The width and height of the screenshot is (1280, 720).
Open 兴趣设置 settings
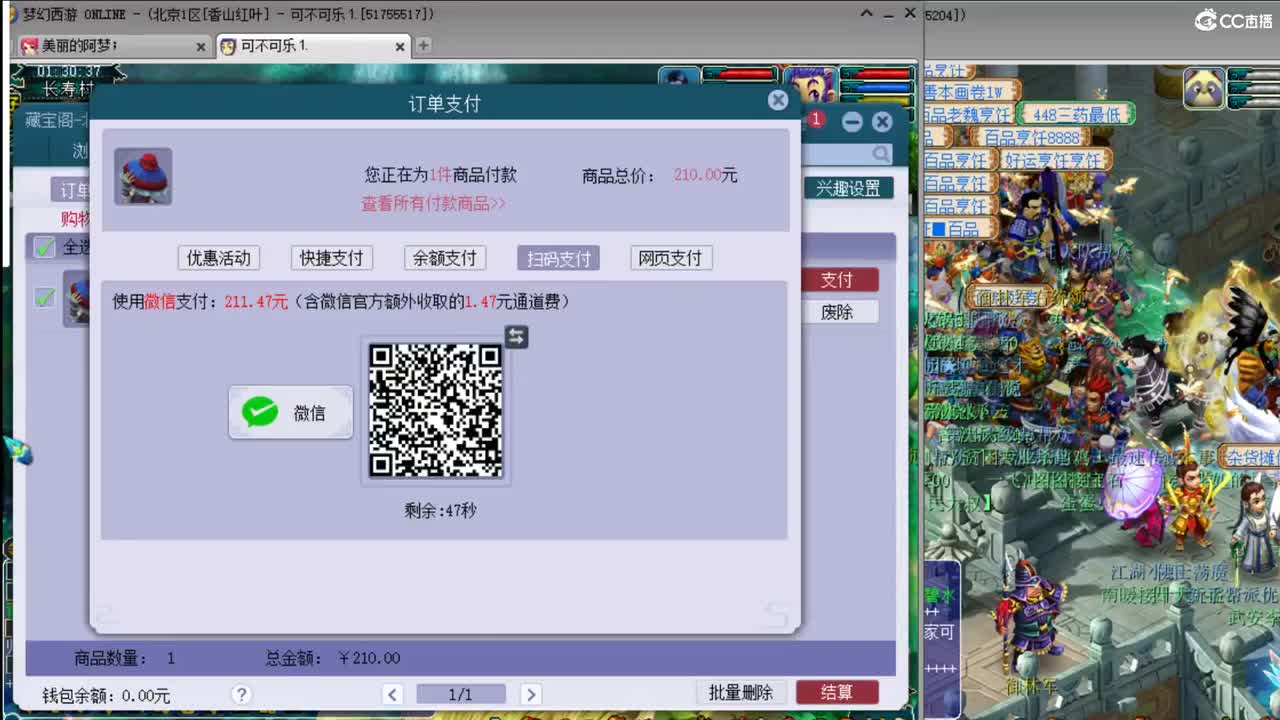(848, 188)
